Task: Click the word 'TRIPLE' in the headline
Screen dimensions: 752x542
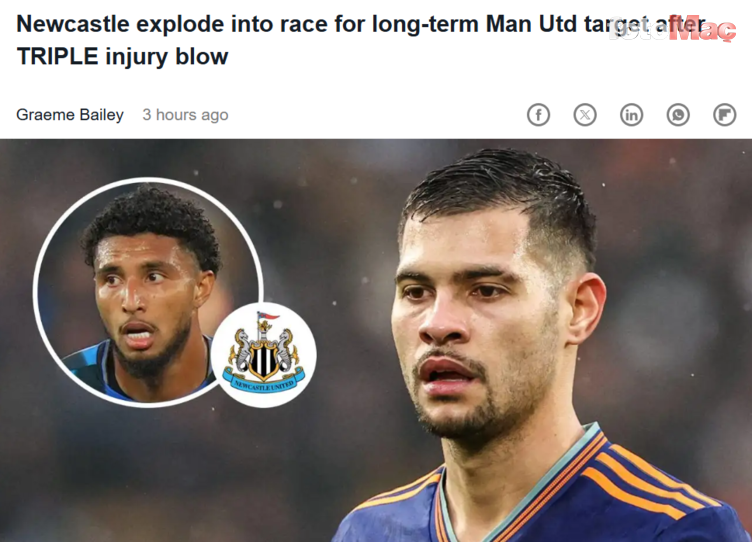Action: click(x=58, y=57)
